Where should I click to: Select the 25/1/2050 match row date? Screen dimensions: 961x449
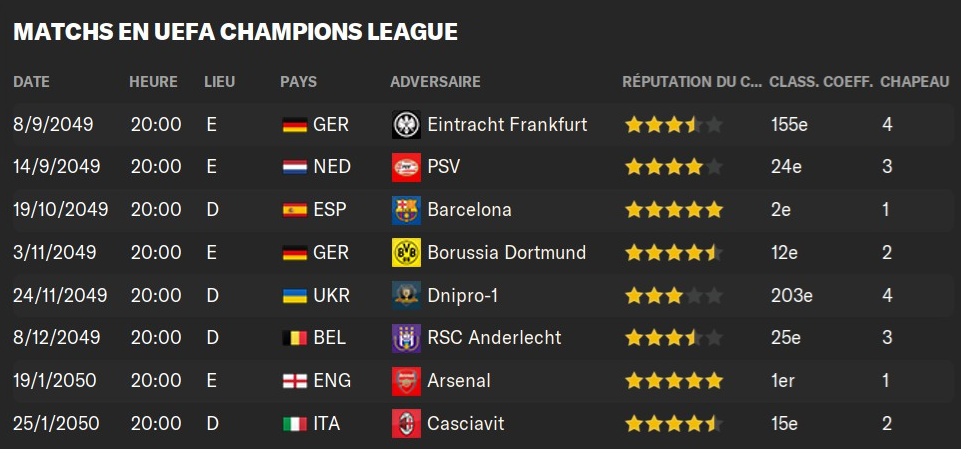[56, 424]
